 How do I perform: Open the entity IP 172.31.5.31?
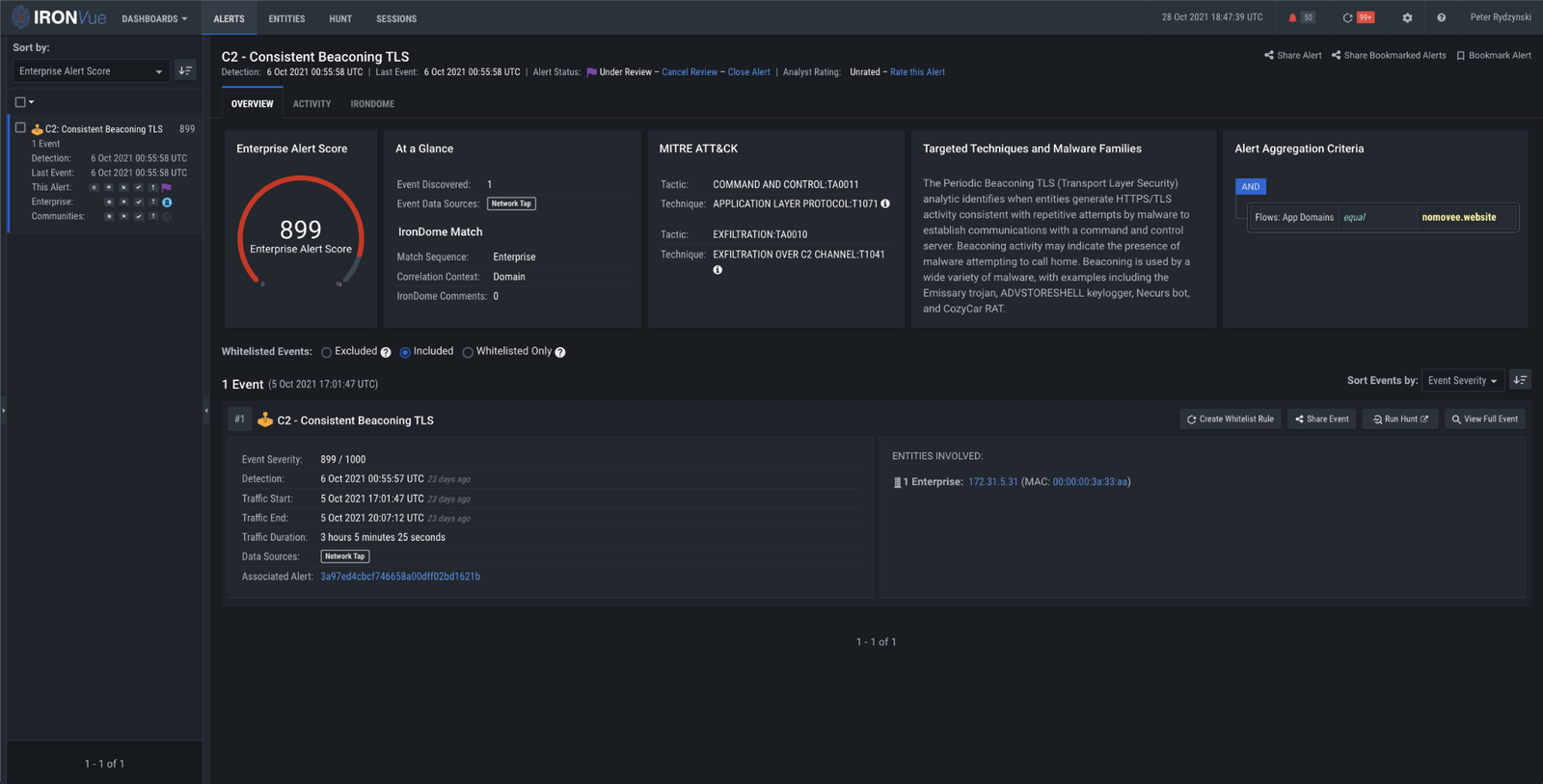coord(992,482)
